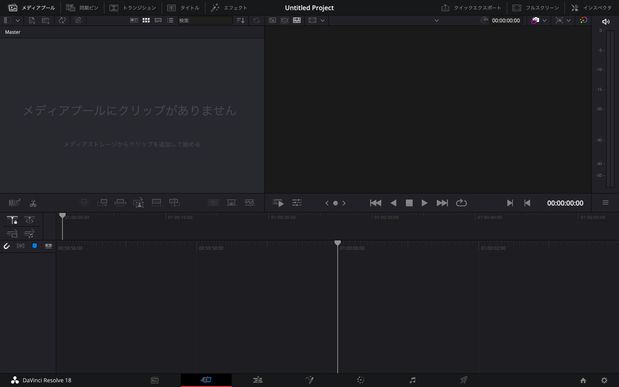Image resolution: width=619 pixels, height=387 pixels.
Task: Open the Fairlight music note page
Action: pyautogui.click(x=412, y=380)
